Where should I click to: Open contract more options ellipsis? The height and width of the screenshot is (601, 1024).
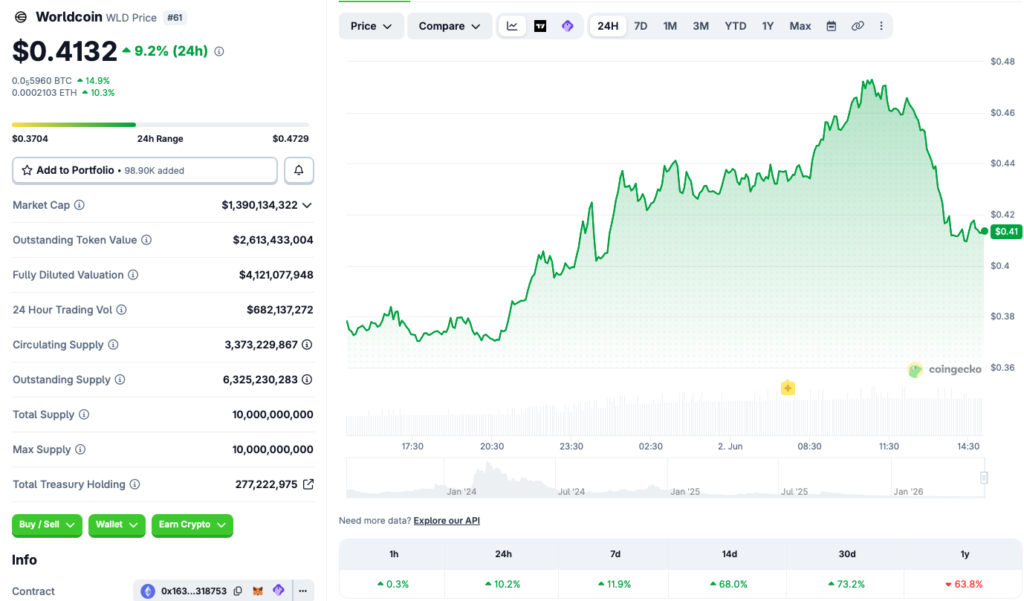[303, 591]
